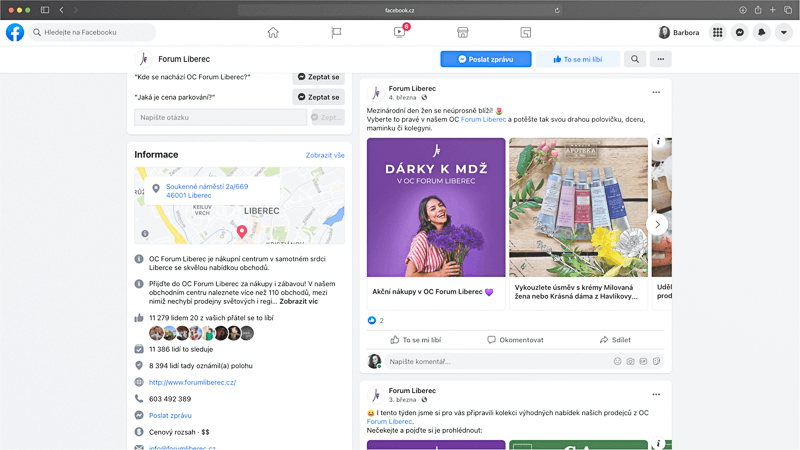Like the MDŽ post
This screenshot has width=800, height=450.
pyautogui.click(x=415, y=340)
